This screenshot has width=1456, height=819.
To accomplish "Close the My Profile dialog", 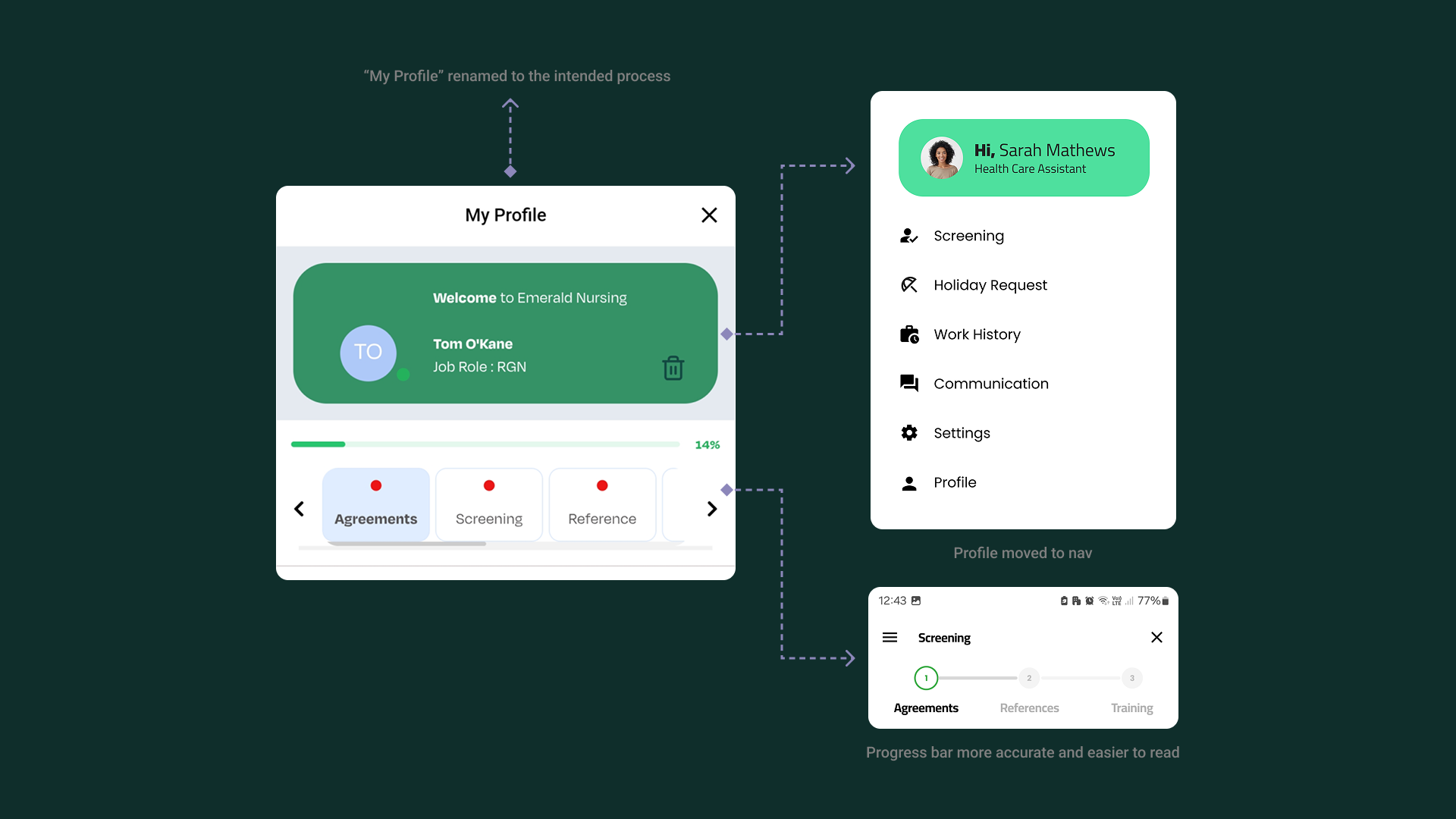I will click(709, 215).
